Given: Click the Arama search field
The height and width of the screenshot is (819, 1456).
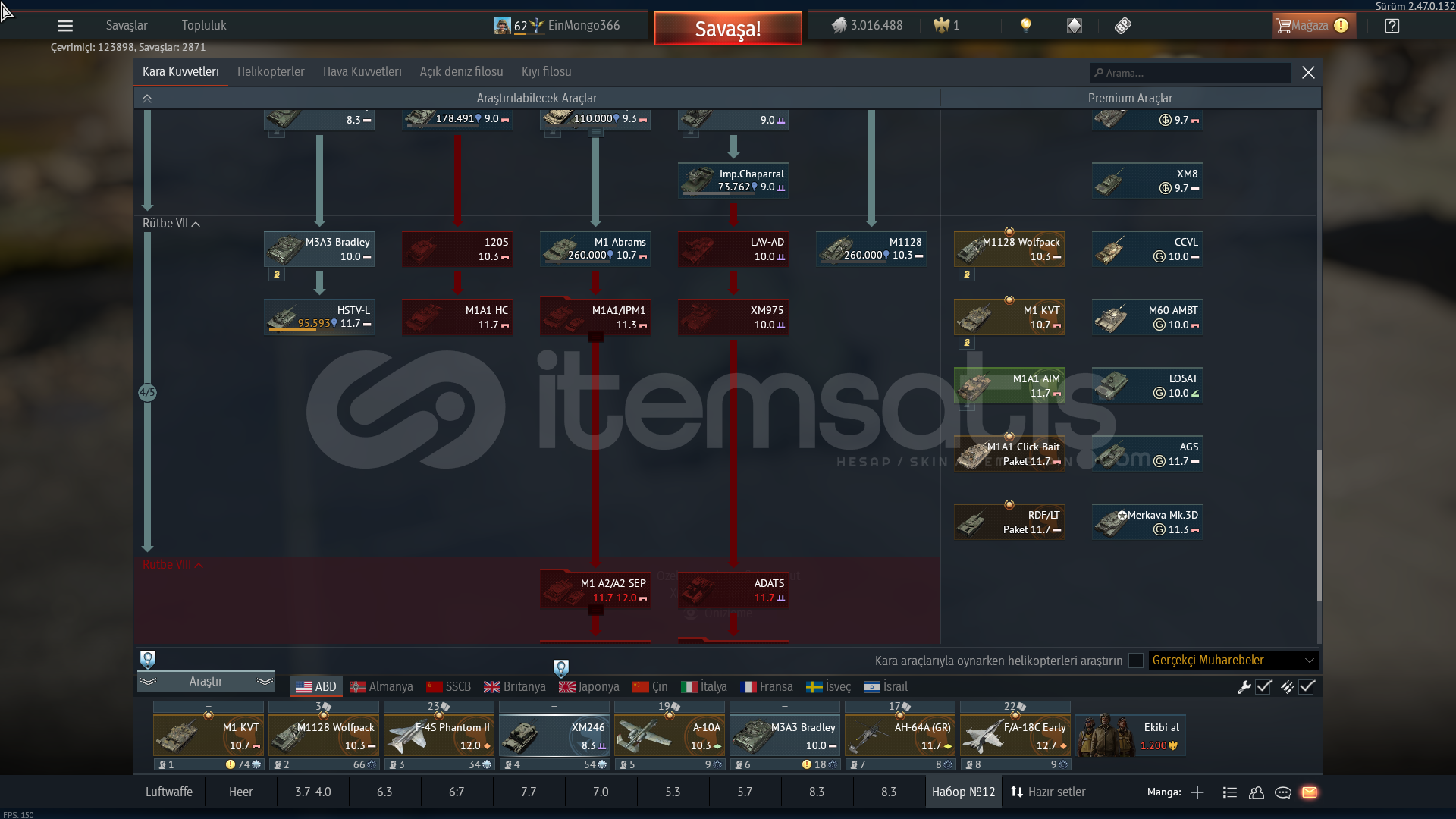Looking at the screenshot, I should [1191, 73].
